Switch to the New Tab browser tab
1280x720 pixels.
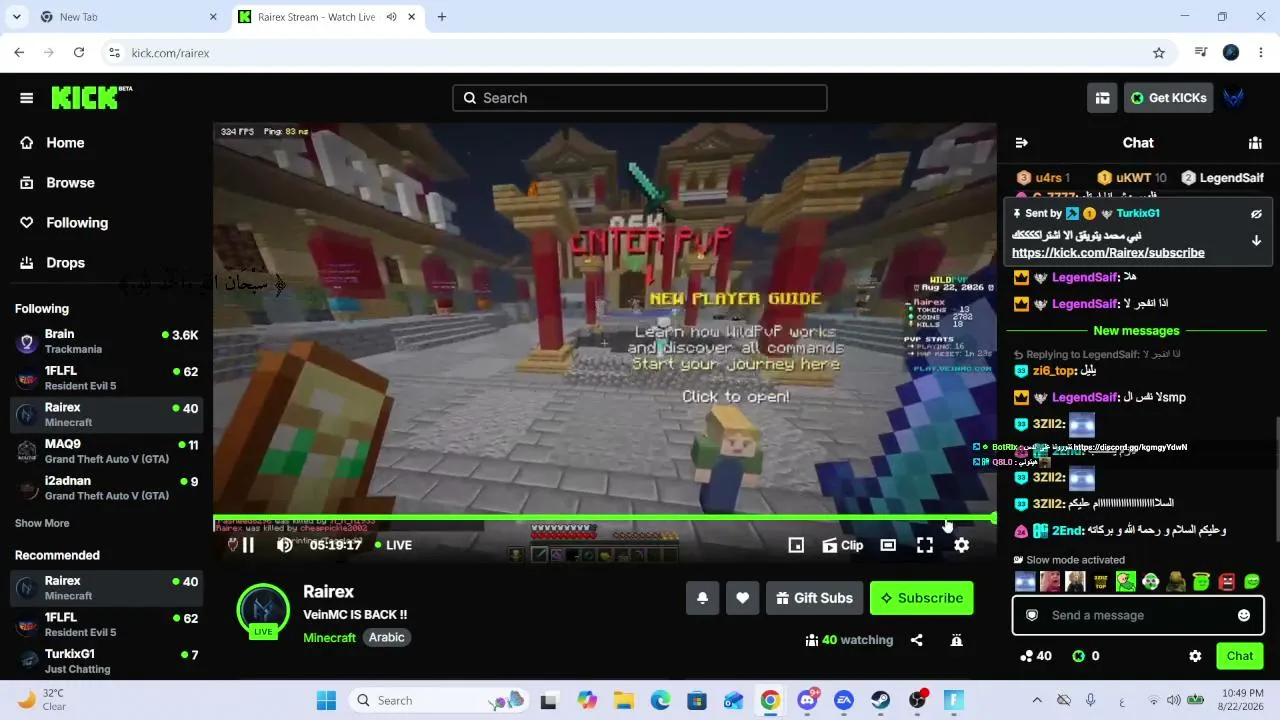point(126,17)
